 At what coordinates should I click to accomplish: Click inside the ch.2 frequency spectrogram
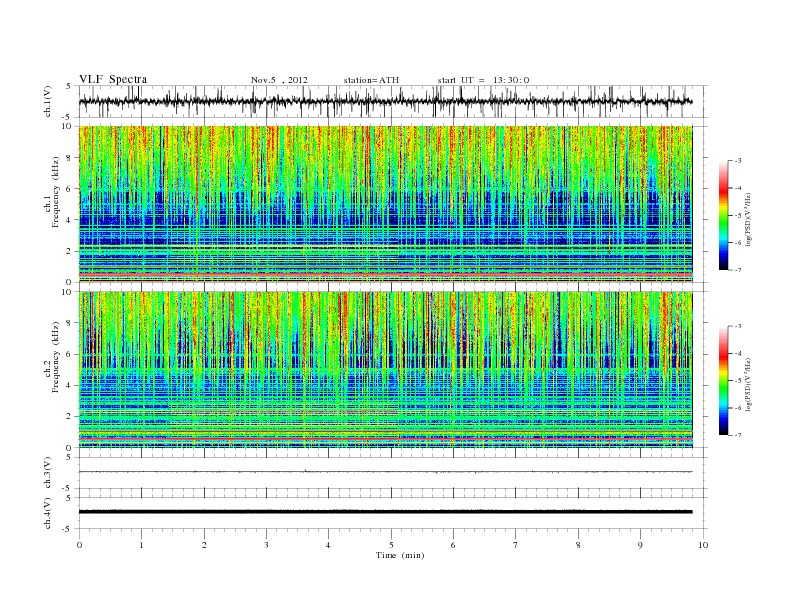(385, 369)
